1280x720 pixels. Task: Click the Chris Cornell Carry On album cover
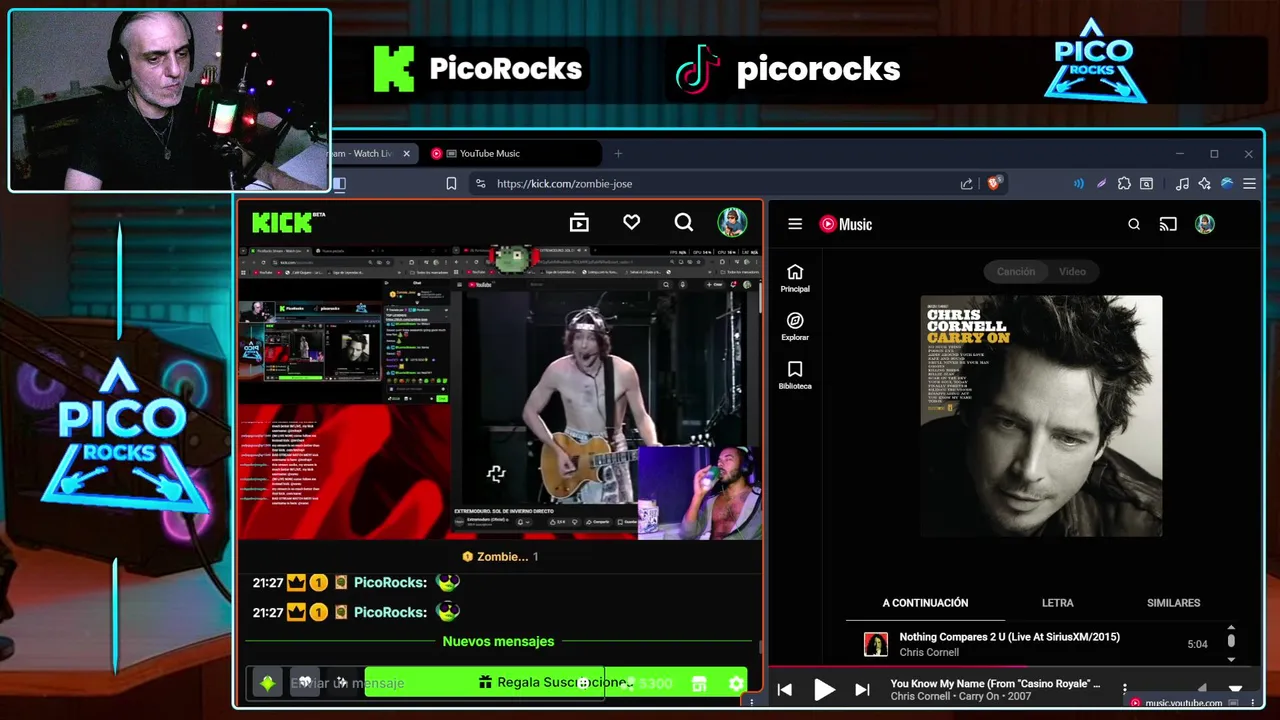[1041, 416]
